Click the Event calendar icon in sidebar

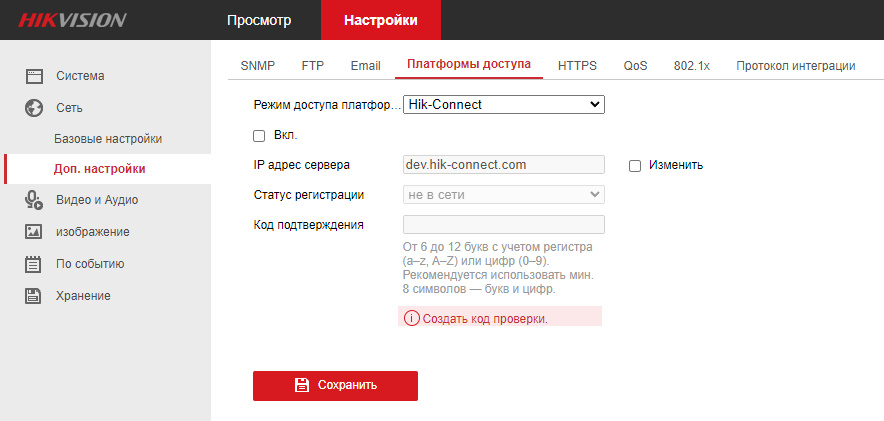(x=34, y=264)
